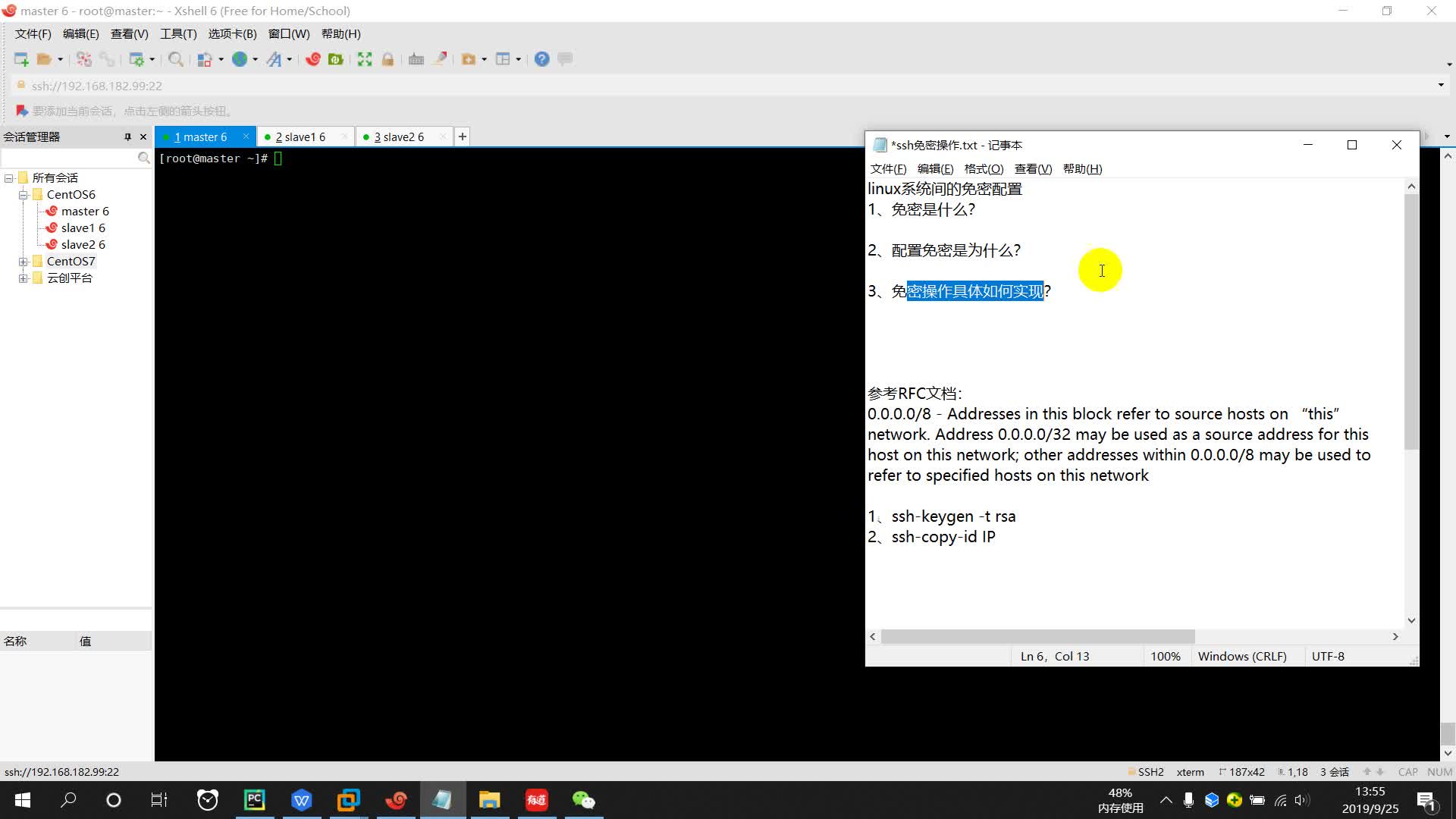Click the highlight pen toolbar icon

pyautogui.click(x=439, y=59)
